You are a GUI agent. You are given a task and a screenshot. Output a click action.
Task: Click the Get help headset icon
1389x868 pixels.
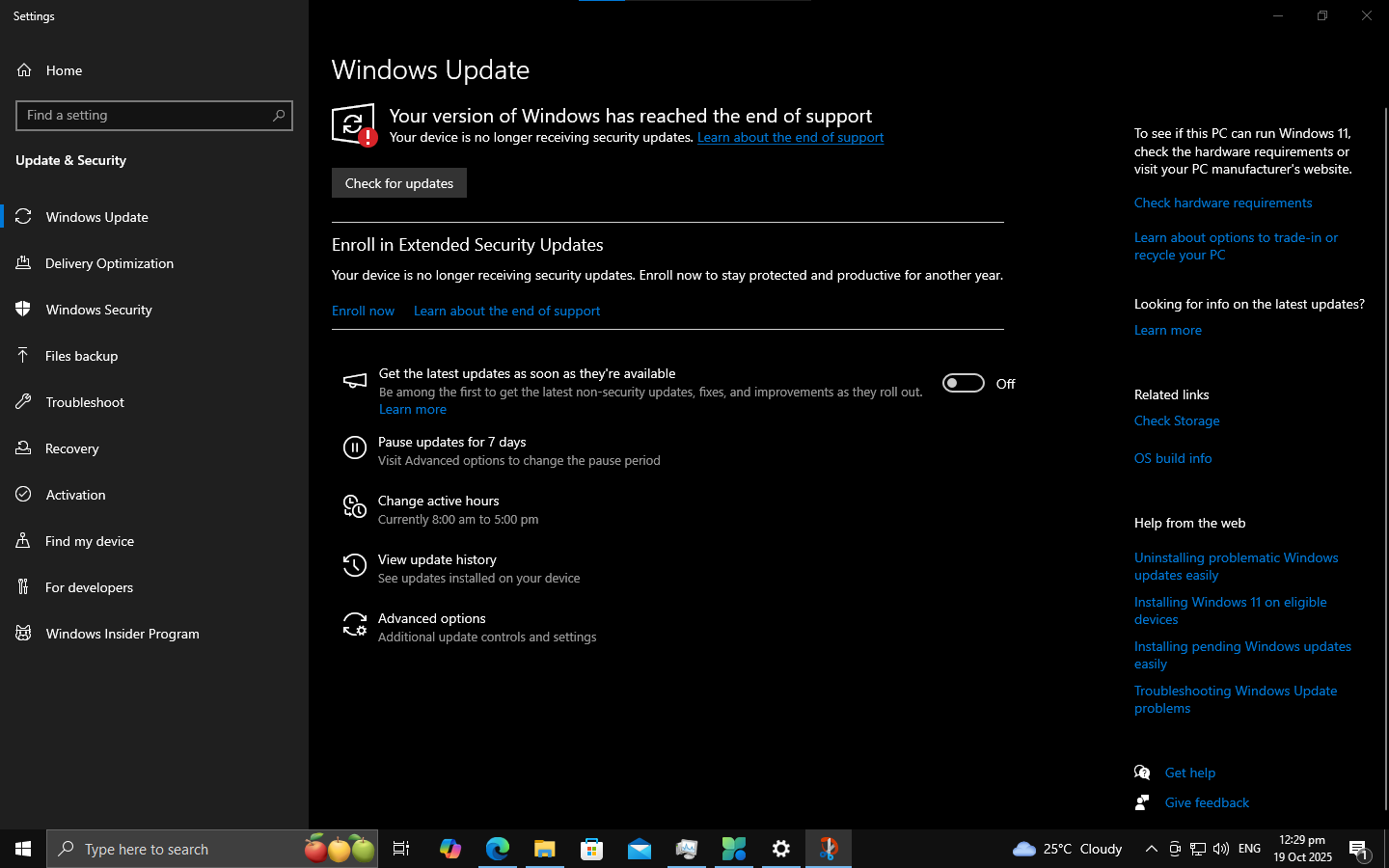tap(1142, 772)
